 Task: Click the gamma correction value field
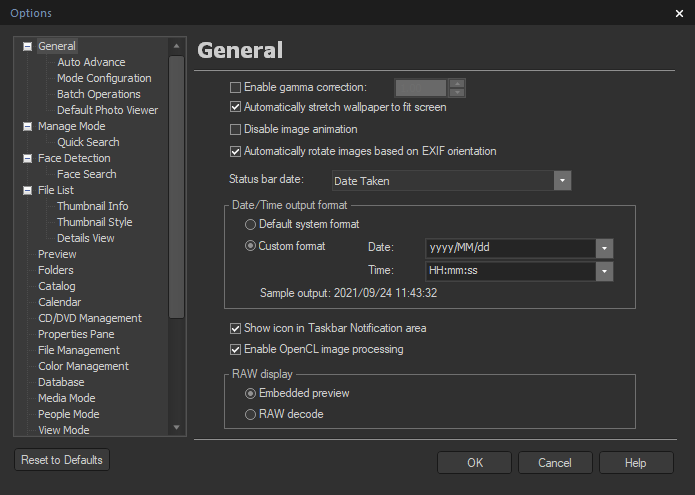click(421, 88)
